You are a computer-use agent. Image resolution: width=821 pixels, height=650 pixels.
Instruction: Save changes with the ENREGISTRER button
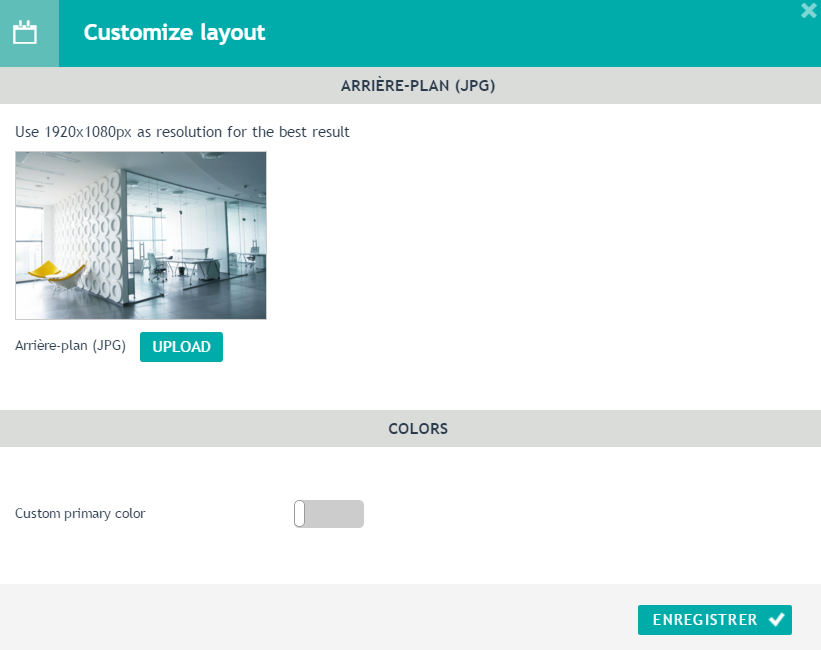coord(715,620)
